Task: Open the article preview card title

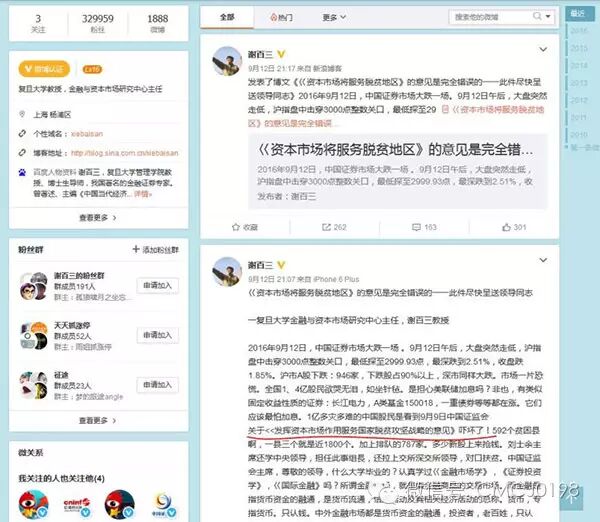Action: click(x=396, y=150)
